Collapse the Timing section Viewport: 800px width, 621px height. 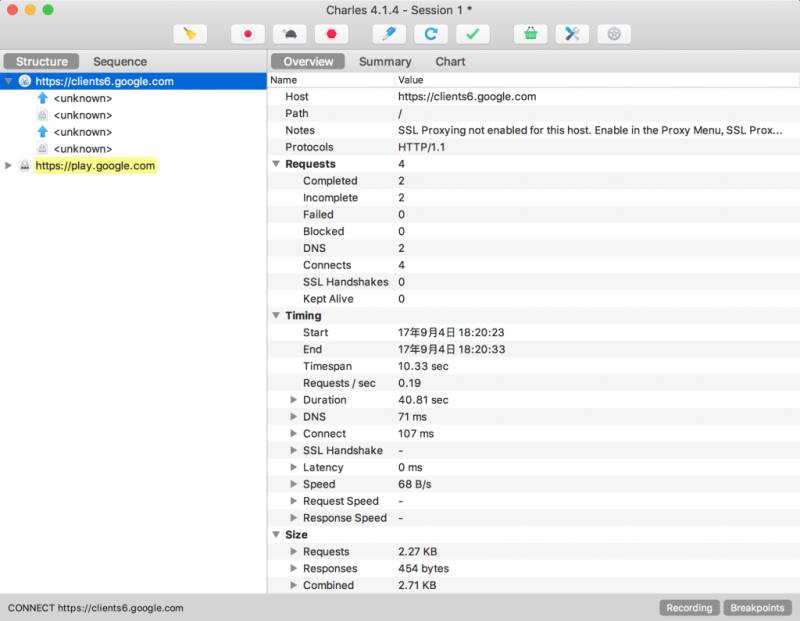(x=276, y=315)
